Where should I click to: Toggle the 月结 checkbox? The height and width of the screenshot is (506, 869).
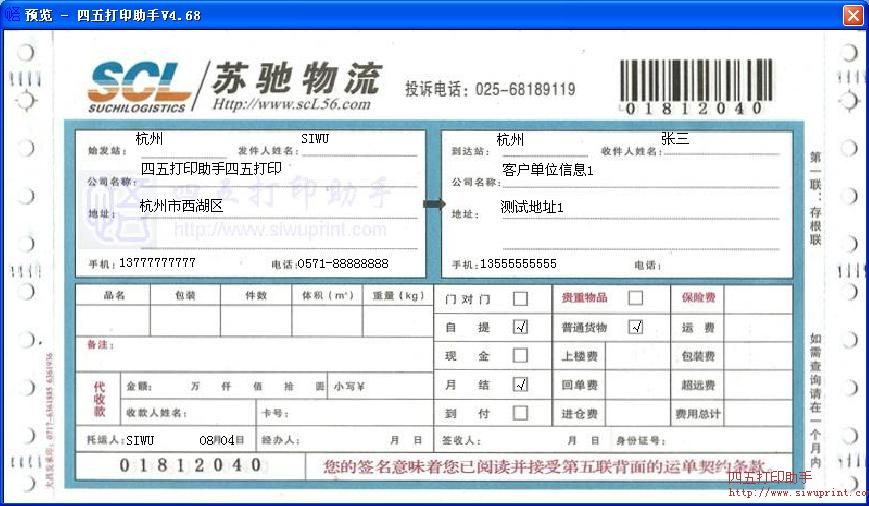point(520,384)
